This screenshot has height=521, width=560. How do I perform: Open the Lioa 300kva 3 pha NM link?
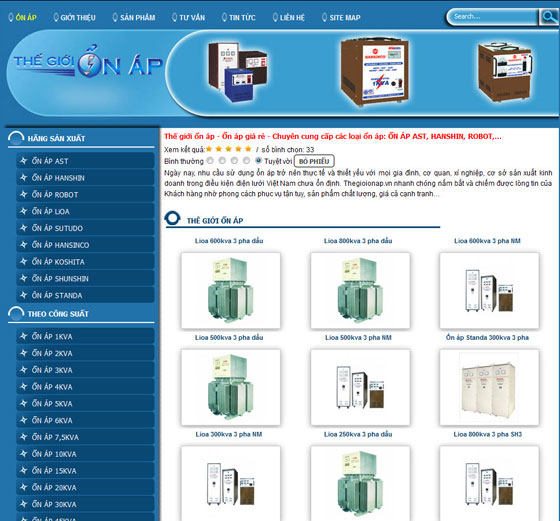(229, 434)
